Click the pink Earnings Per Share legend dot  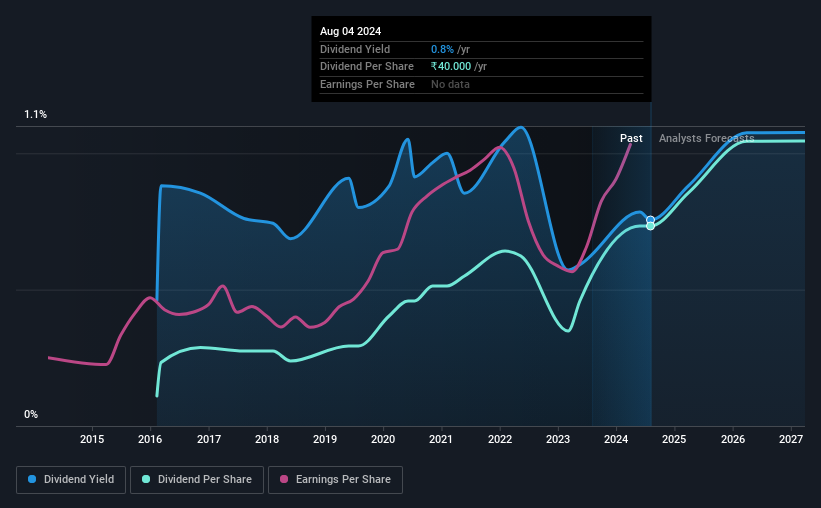pyautogui.click(x=284, y=479)
